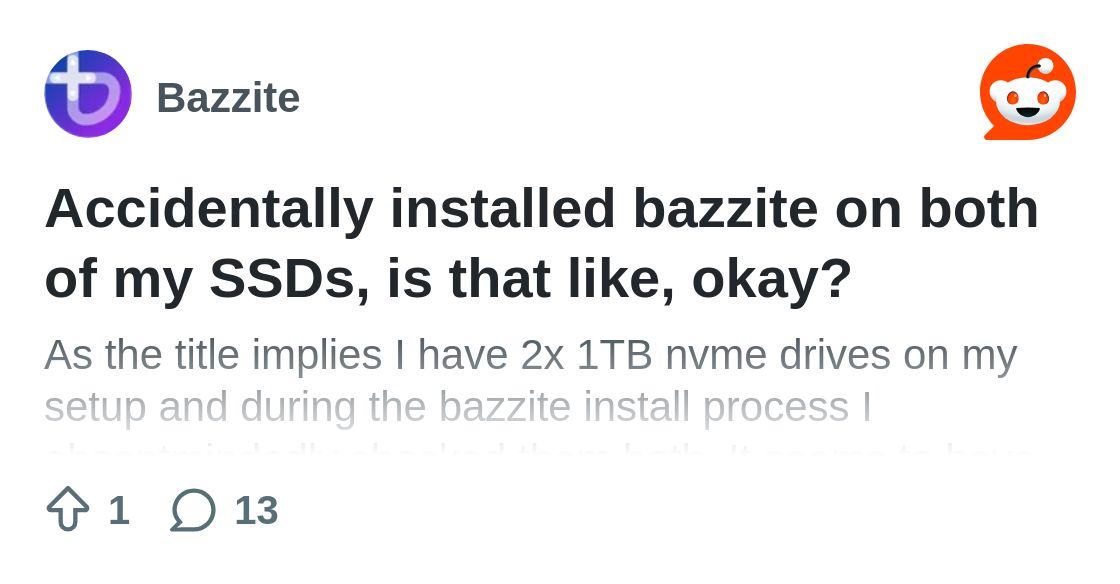Click the Bazzite community avatar icon

click(88, 94)
